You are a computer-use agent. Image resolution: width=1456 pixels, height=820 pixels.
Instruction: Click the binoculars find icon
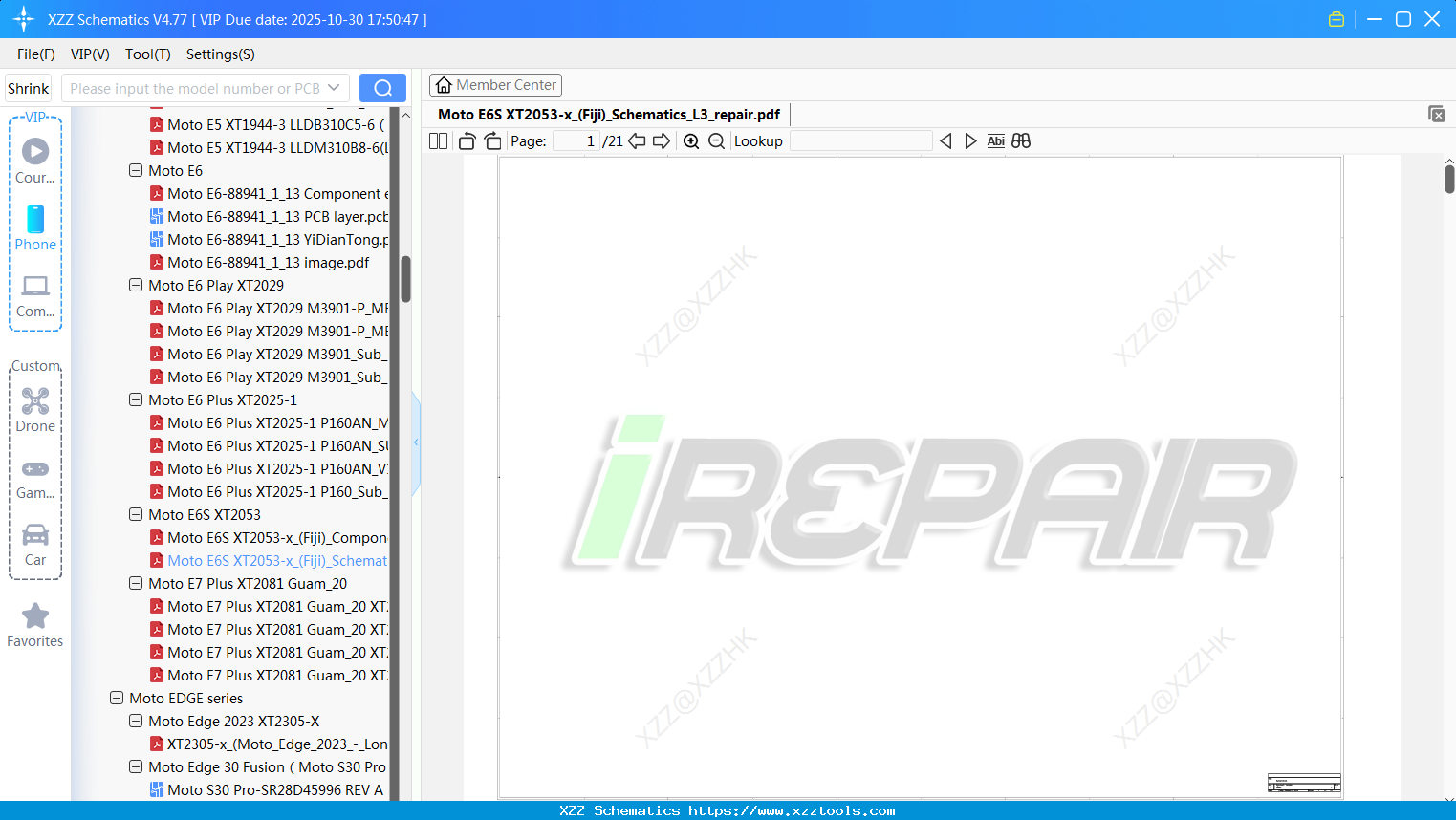point(1021,141)
